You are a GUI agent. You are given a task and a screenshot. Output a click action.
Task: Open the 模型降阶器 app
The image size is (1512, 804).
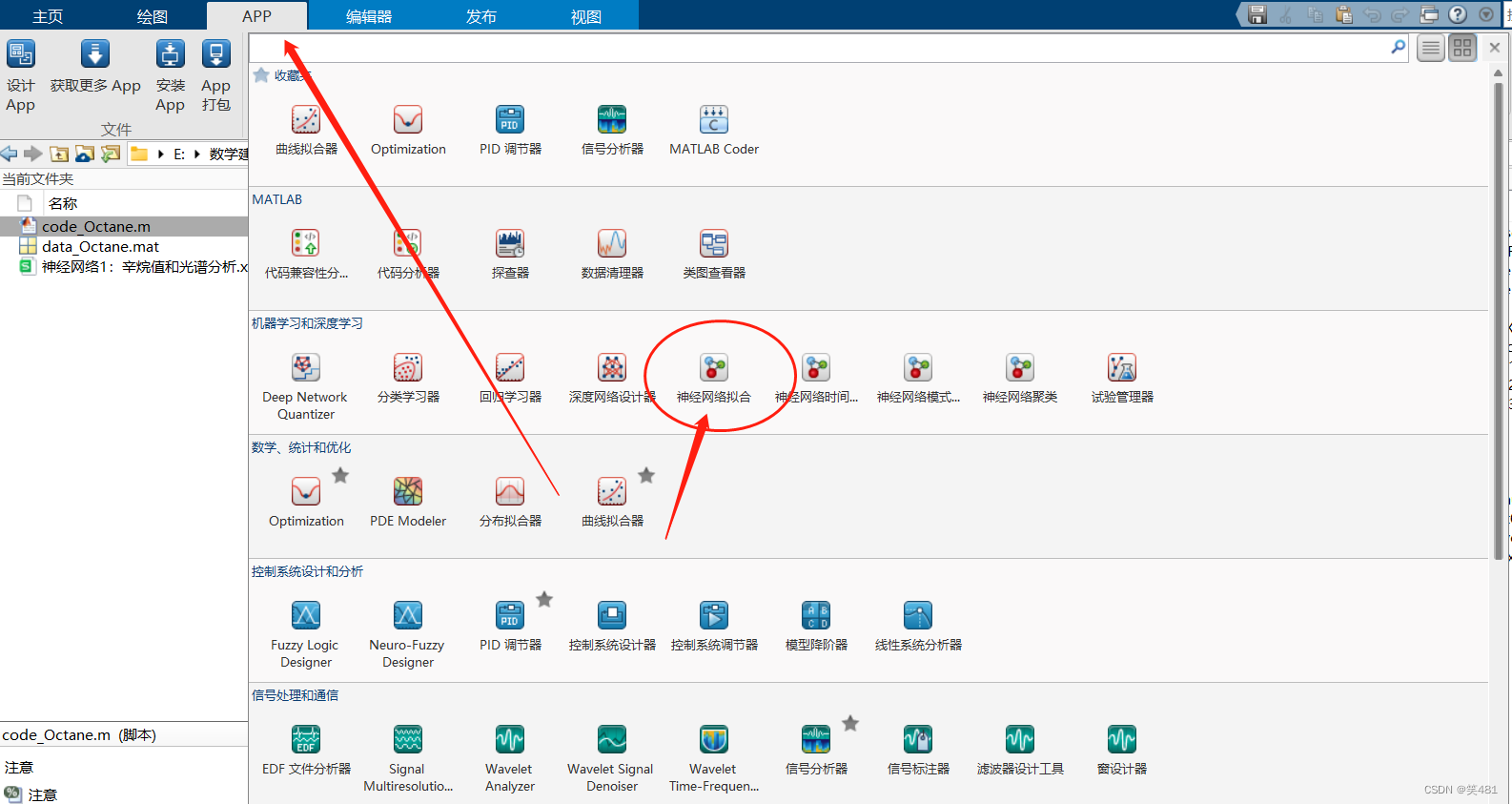pyautogui.click(x=816, y=627)
